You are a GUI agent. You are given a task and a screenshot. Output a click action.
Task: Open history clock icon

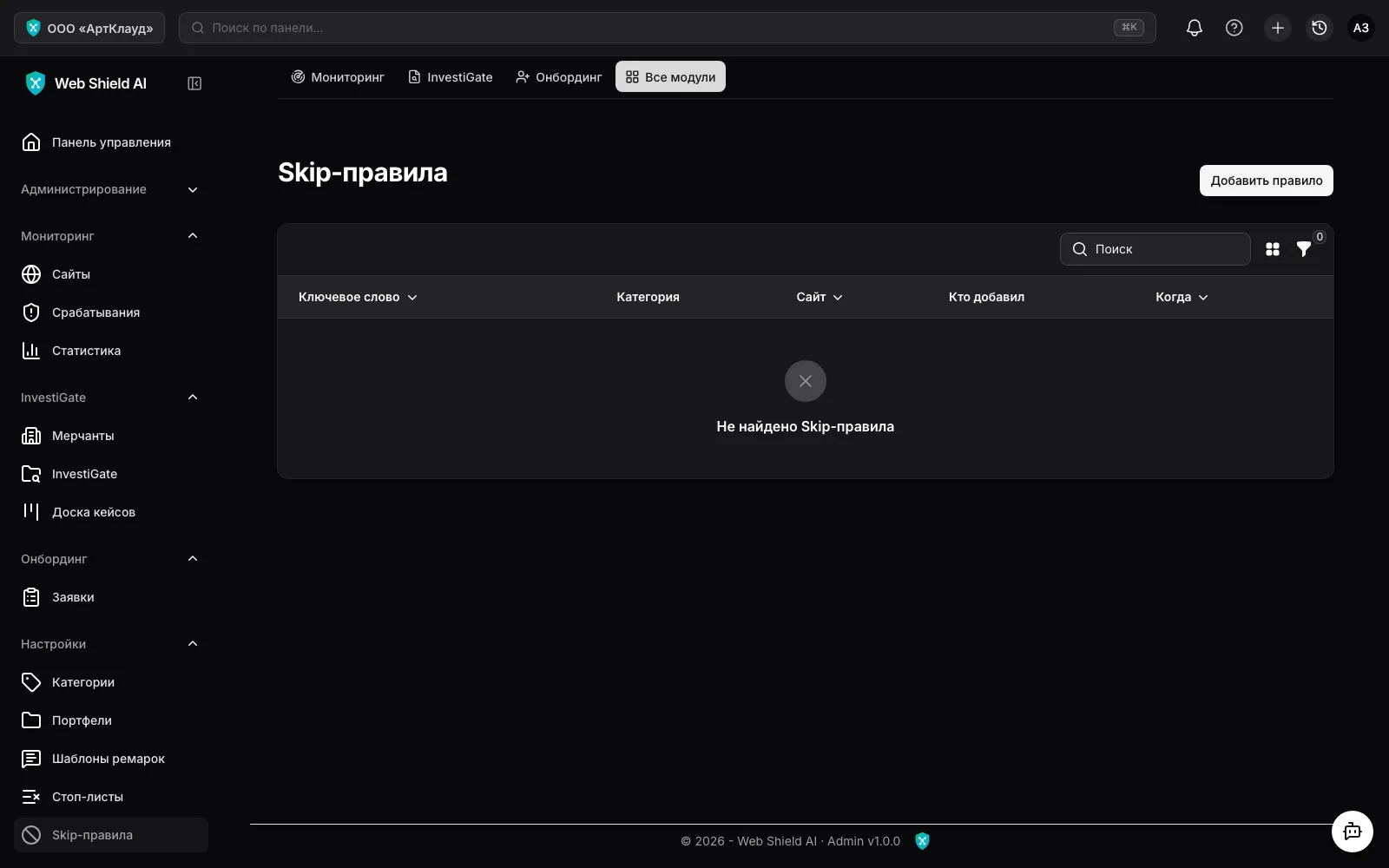point(1320,28)
